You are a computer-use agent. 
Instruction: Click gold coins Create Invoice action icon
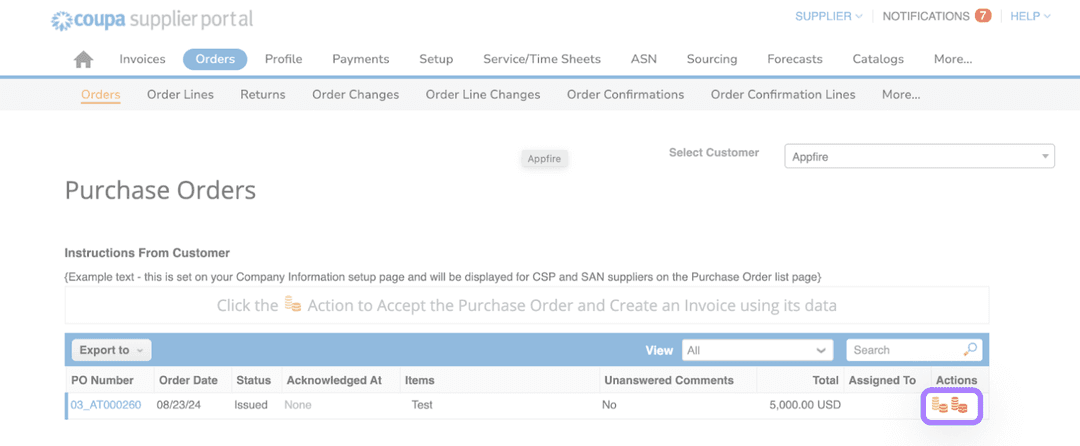pyautogui.click(x=939, y=405)
